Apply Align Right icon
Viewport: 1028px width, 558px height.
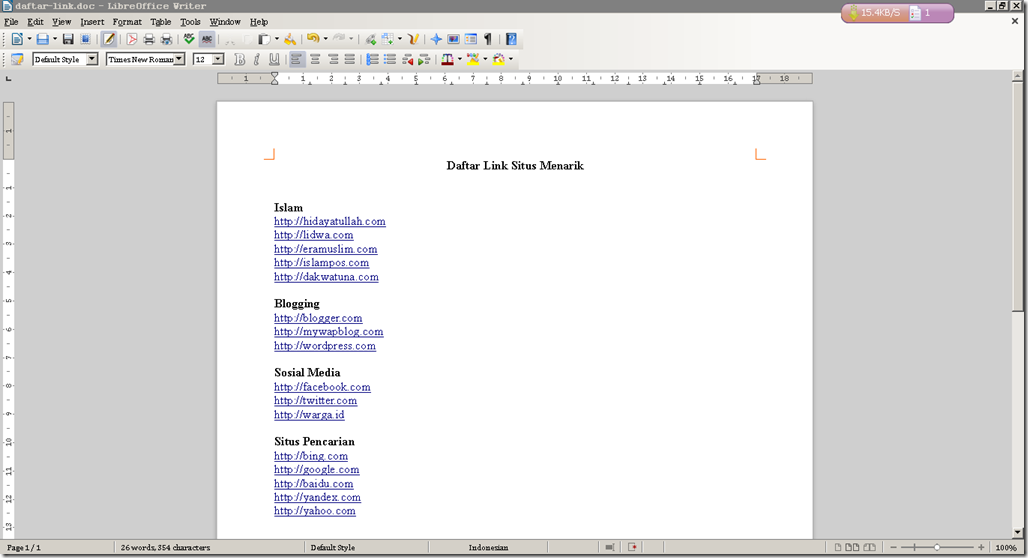coord(332,60)
